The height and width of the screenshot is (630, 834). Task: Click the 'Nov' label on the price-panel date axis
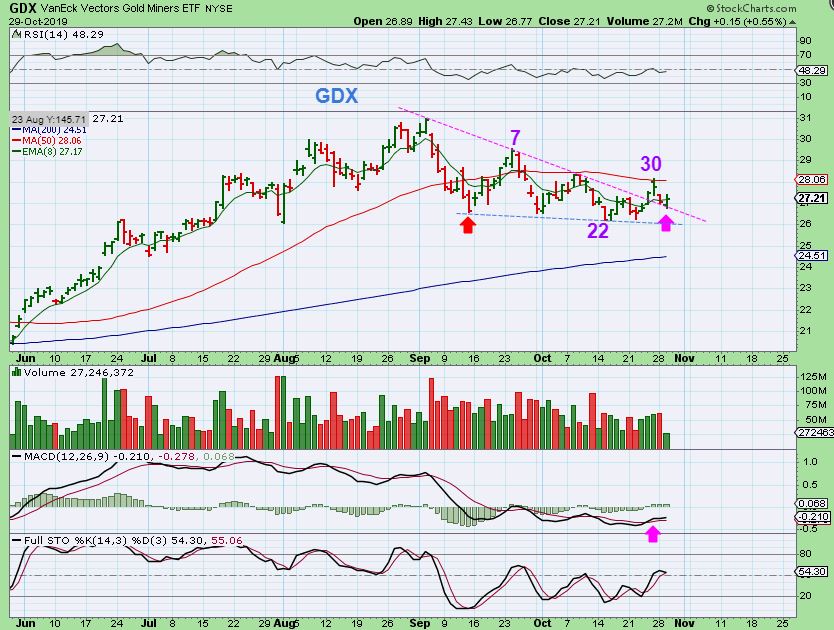[684, 359]
